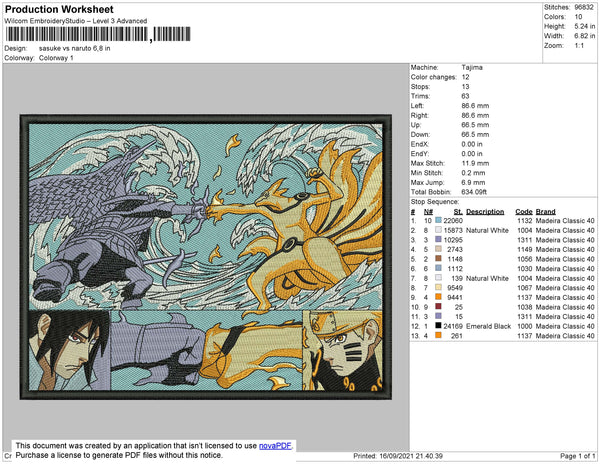Click the Height value "5.24 in"

(x=584, y=26)
